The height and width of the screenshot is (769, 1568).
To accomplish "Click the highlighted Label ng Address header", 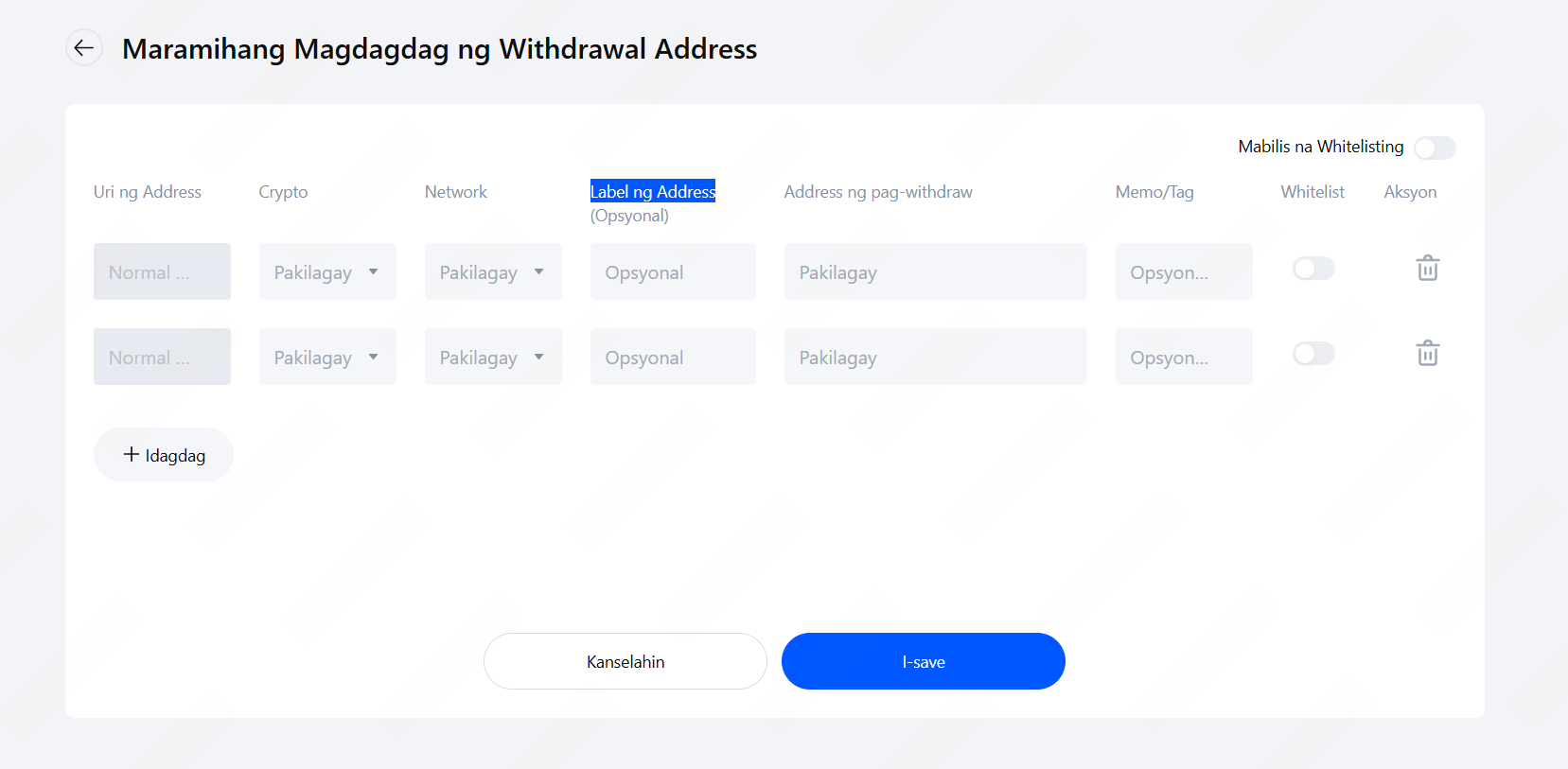I will click(x=653, y=191).
